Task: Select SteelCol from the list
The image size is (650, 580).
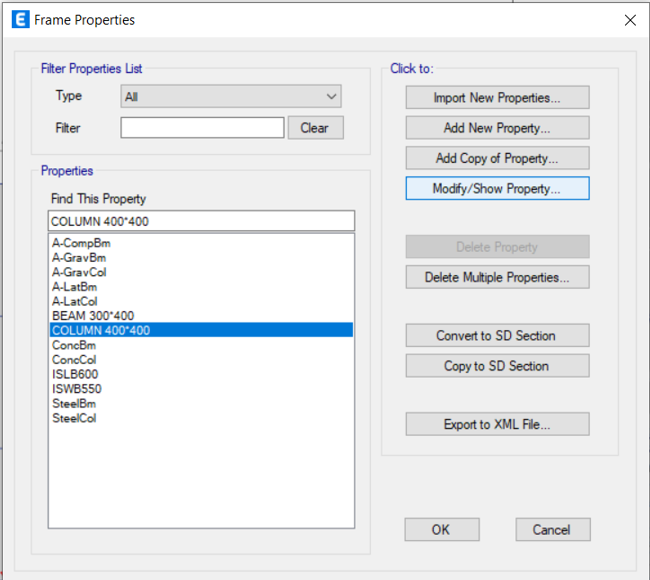Action: 74,418
